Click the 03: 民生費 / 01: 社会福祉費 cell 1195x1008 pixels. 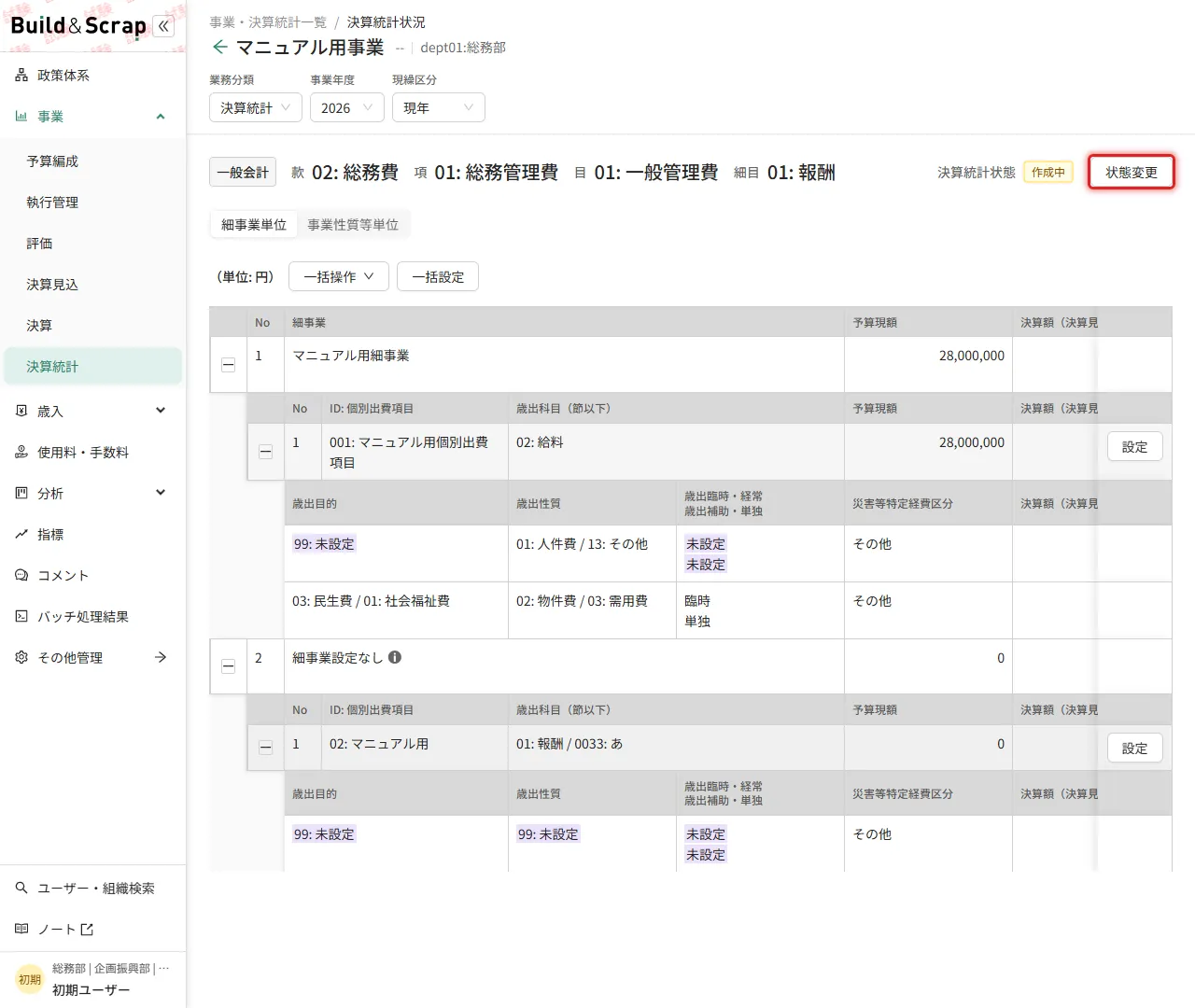point(396,610)
